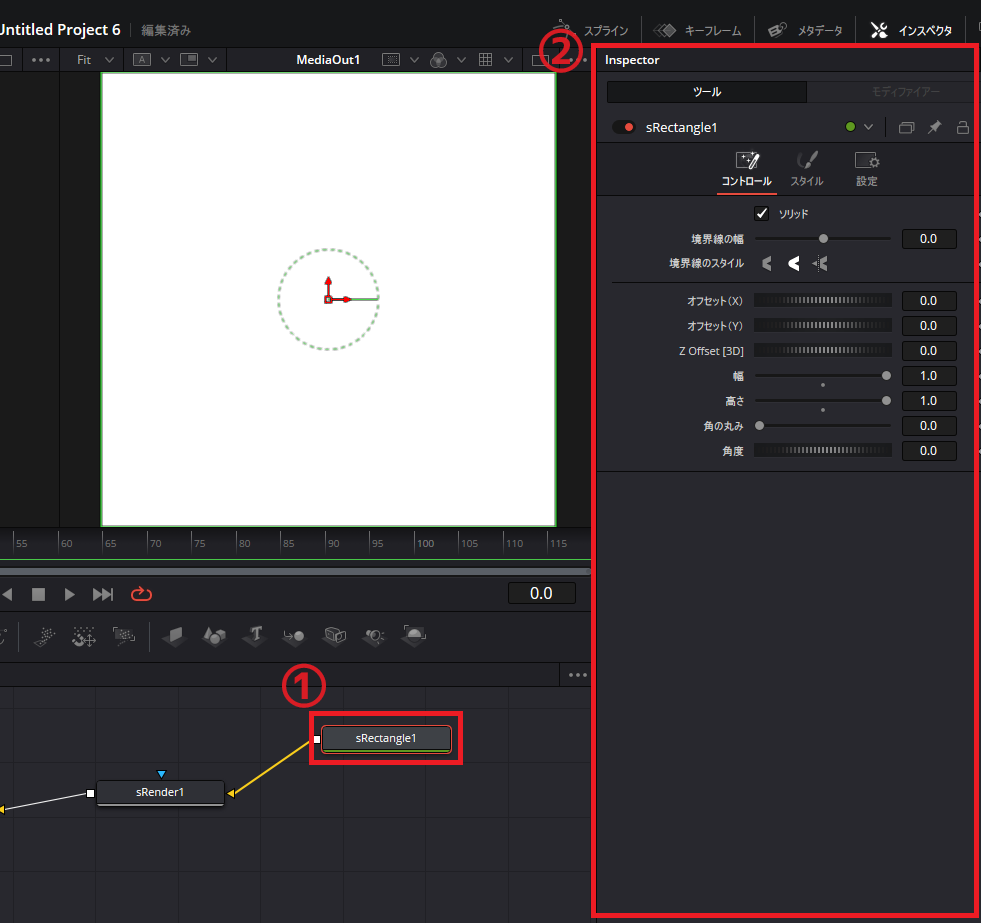Click the 角の丸み value field
The image size is (981, 923).
pos(928,426)
